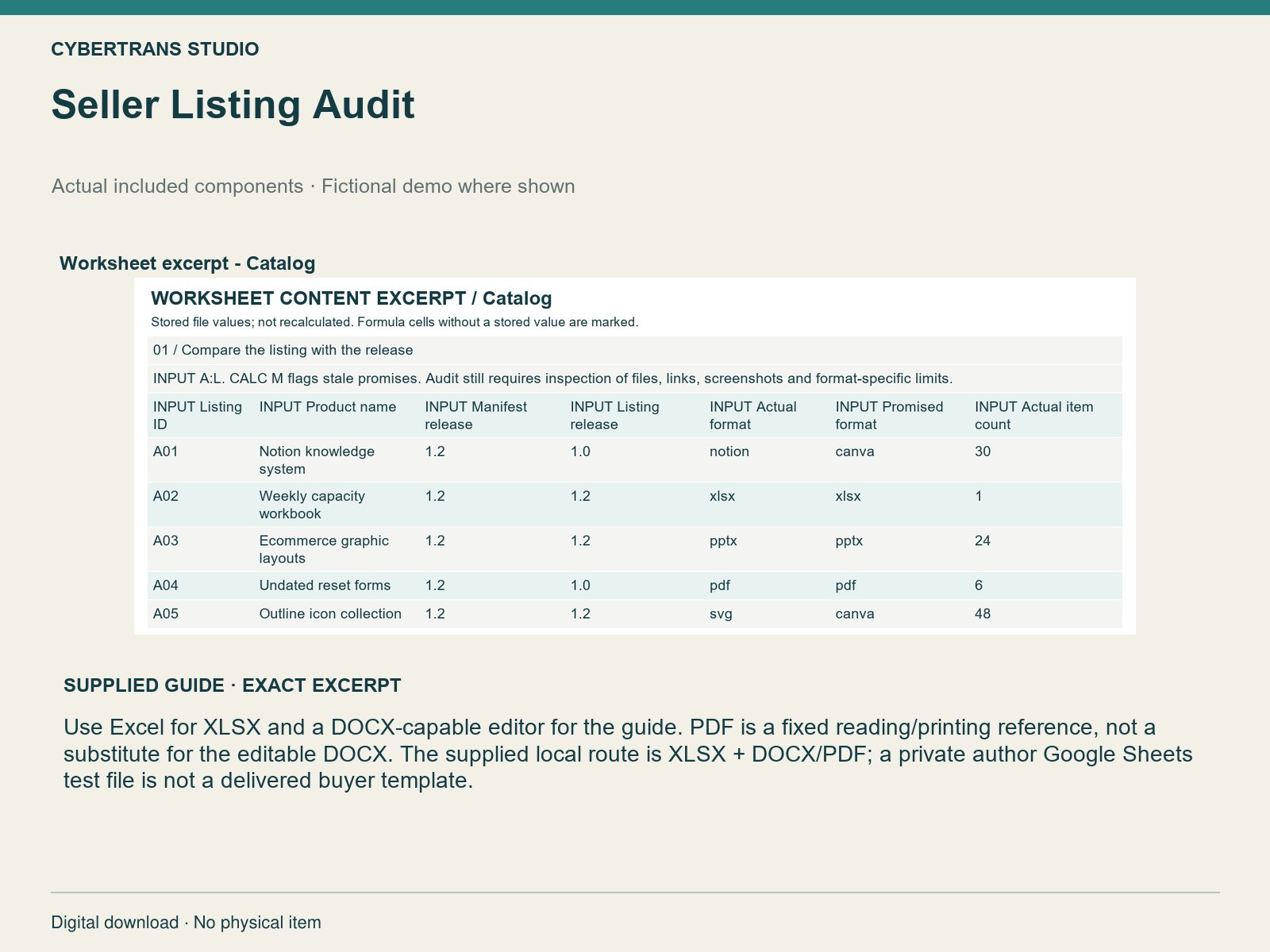Select the Seller Listing Audit heading

(x=233, y=105)
